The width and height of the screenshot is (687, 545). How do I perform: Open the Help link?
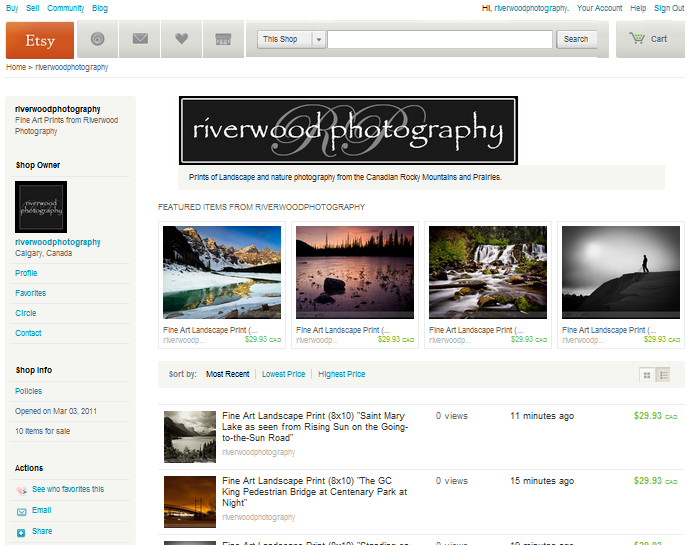pyautogui.click(x=638, y=8)
